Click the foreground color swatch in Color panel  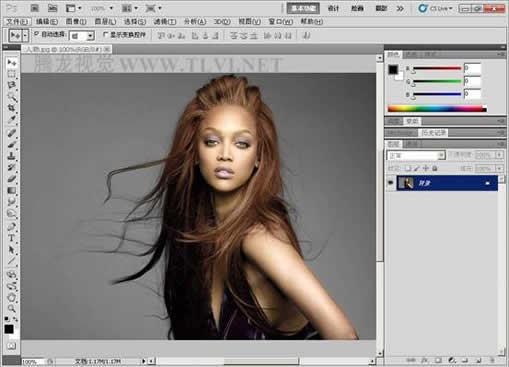pos(393,70)
